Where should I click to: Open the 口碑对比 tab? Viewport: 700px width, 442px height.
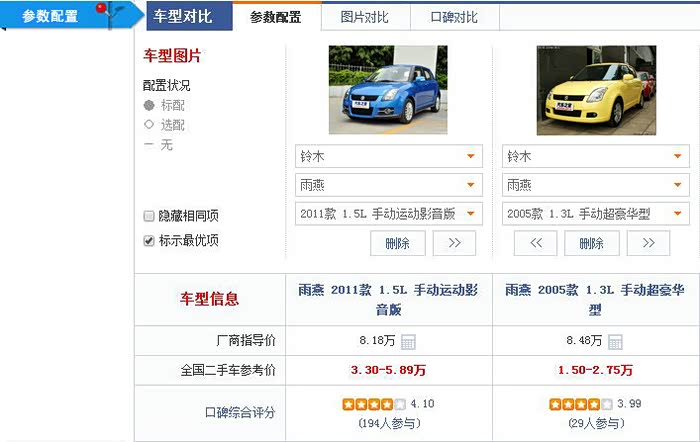click(x=454, y=17)
